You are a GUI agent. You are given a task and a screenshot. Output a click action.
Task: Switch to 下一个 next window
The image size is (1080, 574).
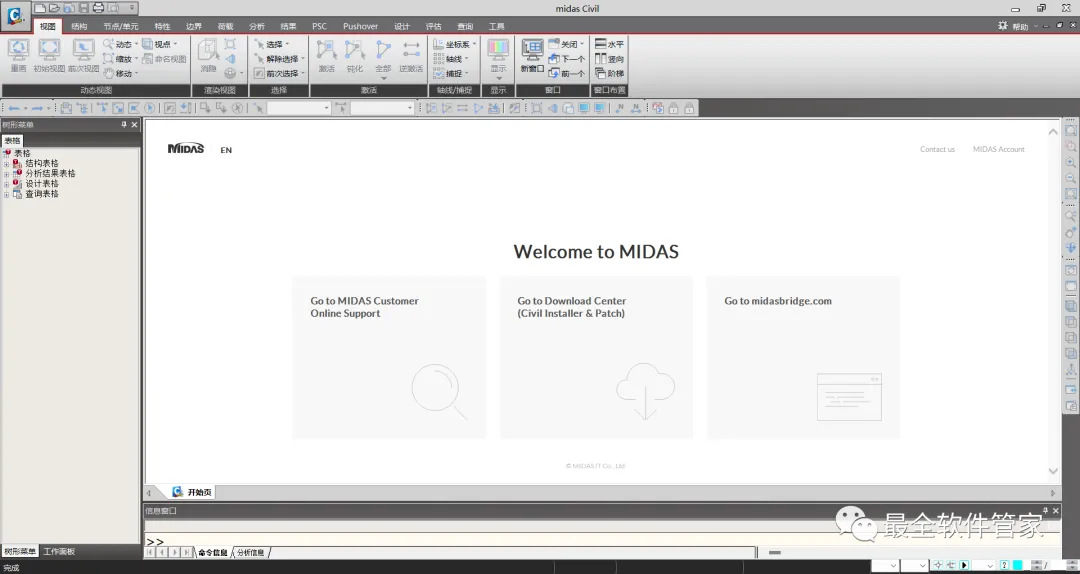pyautogui.click(x=567, y=59)
